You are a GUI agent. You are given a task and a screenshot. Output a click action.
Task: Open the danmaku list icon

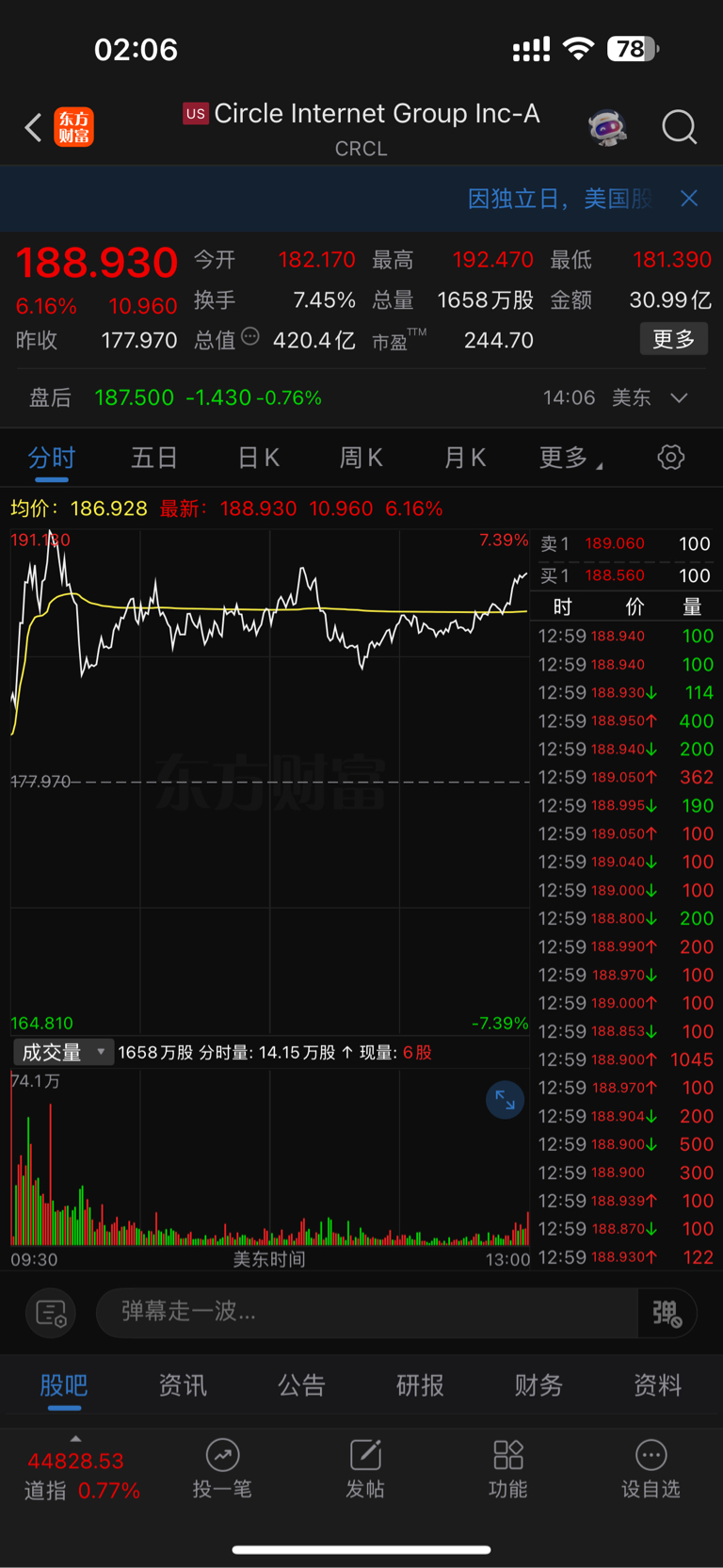point(51,1313)
